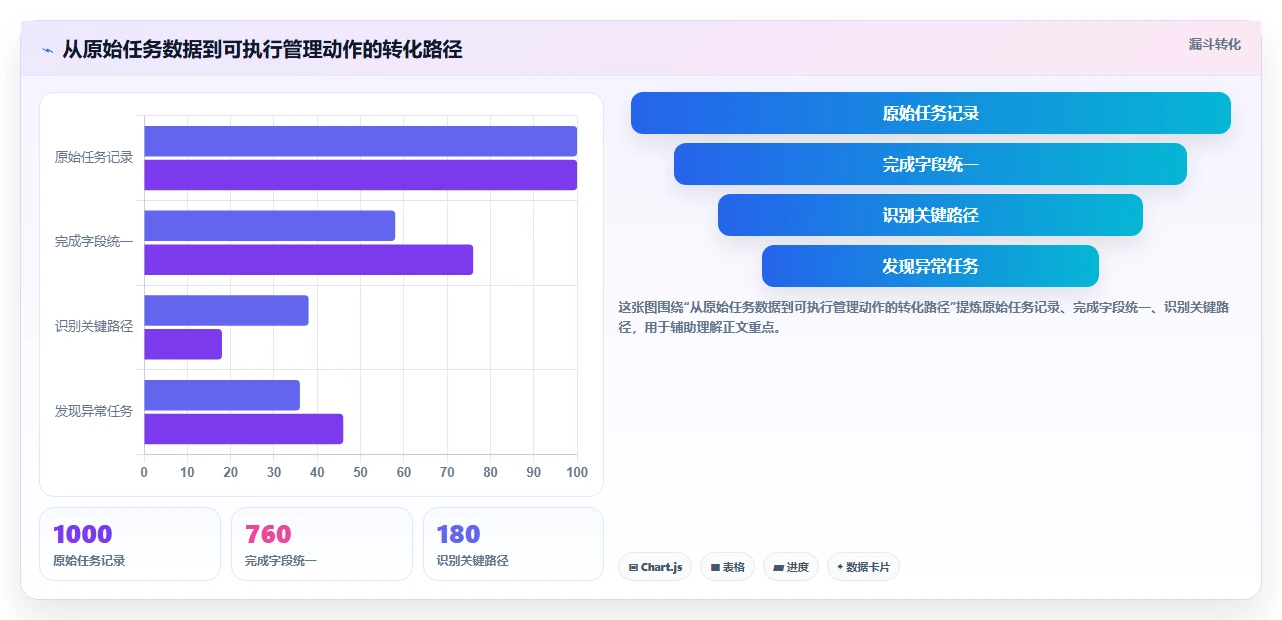This screenshot has height=620, width=1282.
Task: Click the lightning icon beside the title
Action: [47, 50]
